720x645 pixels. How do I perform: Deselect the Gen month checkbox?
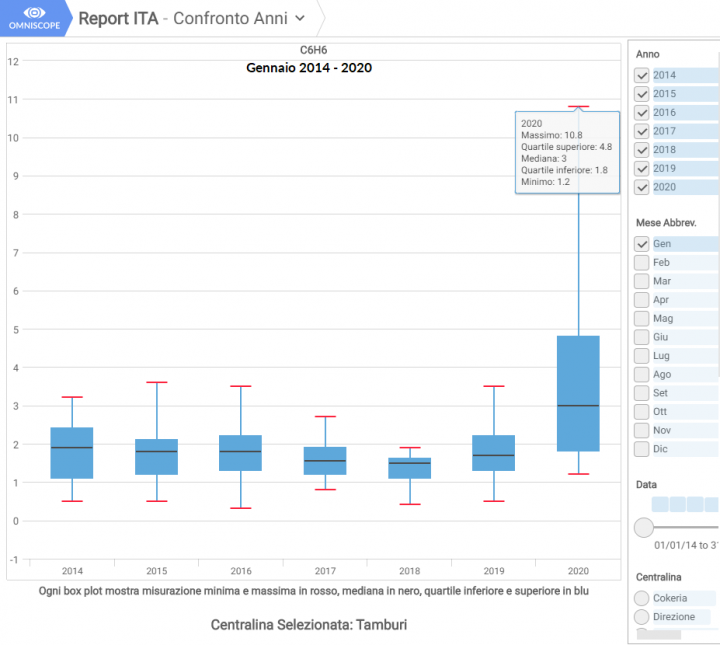(x=642, y=244)
